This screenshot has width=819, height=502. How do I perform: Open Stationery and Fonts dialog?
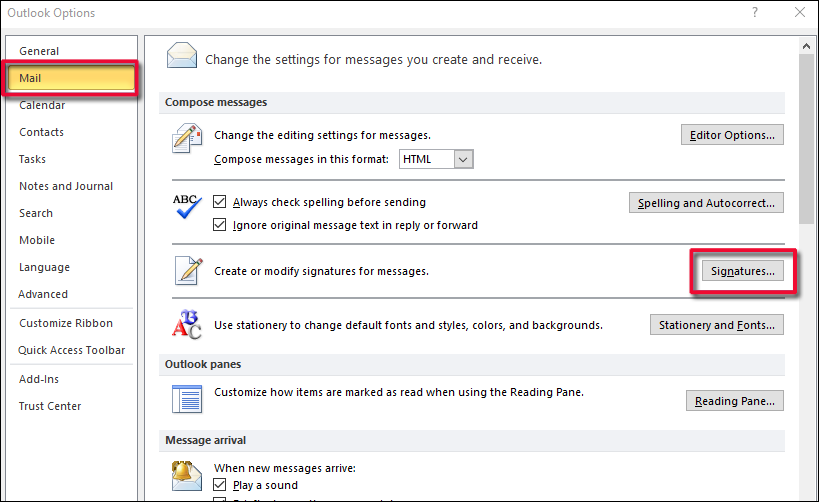717,325
